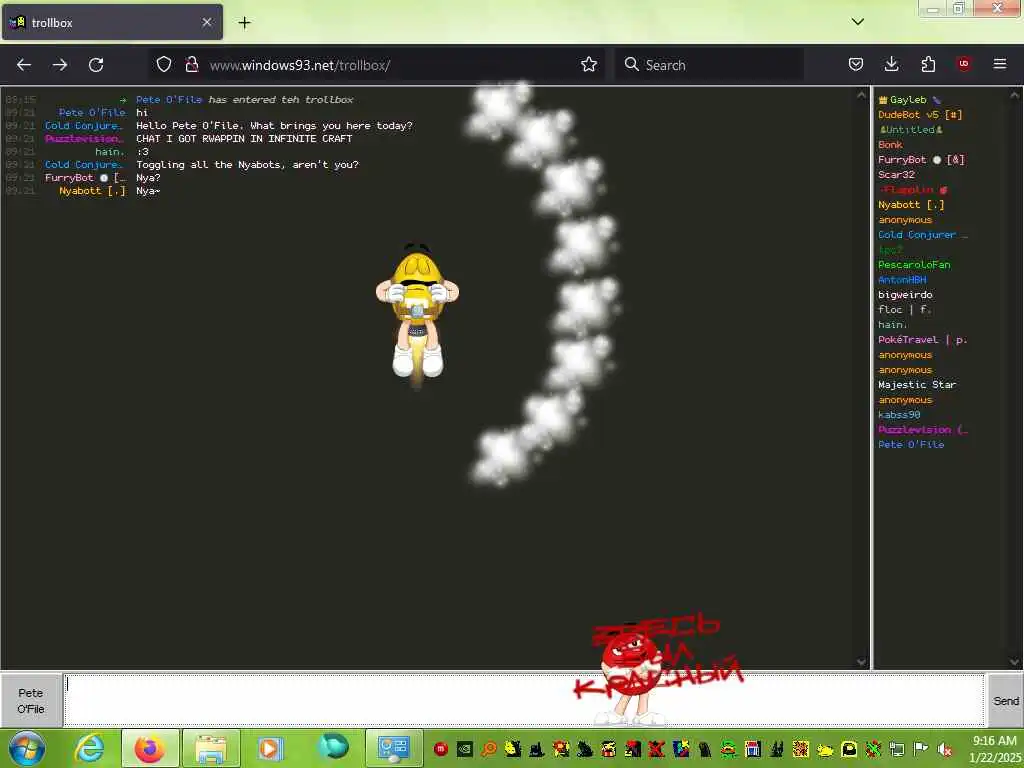Viewport: 1024px width, 768px height.
Task: Click the chat pane scroll-up arrow
Action: tap(861, 95)
